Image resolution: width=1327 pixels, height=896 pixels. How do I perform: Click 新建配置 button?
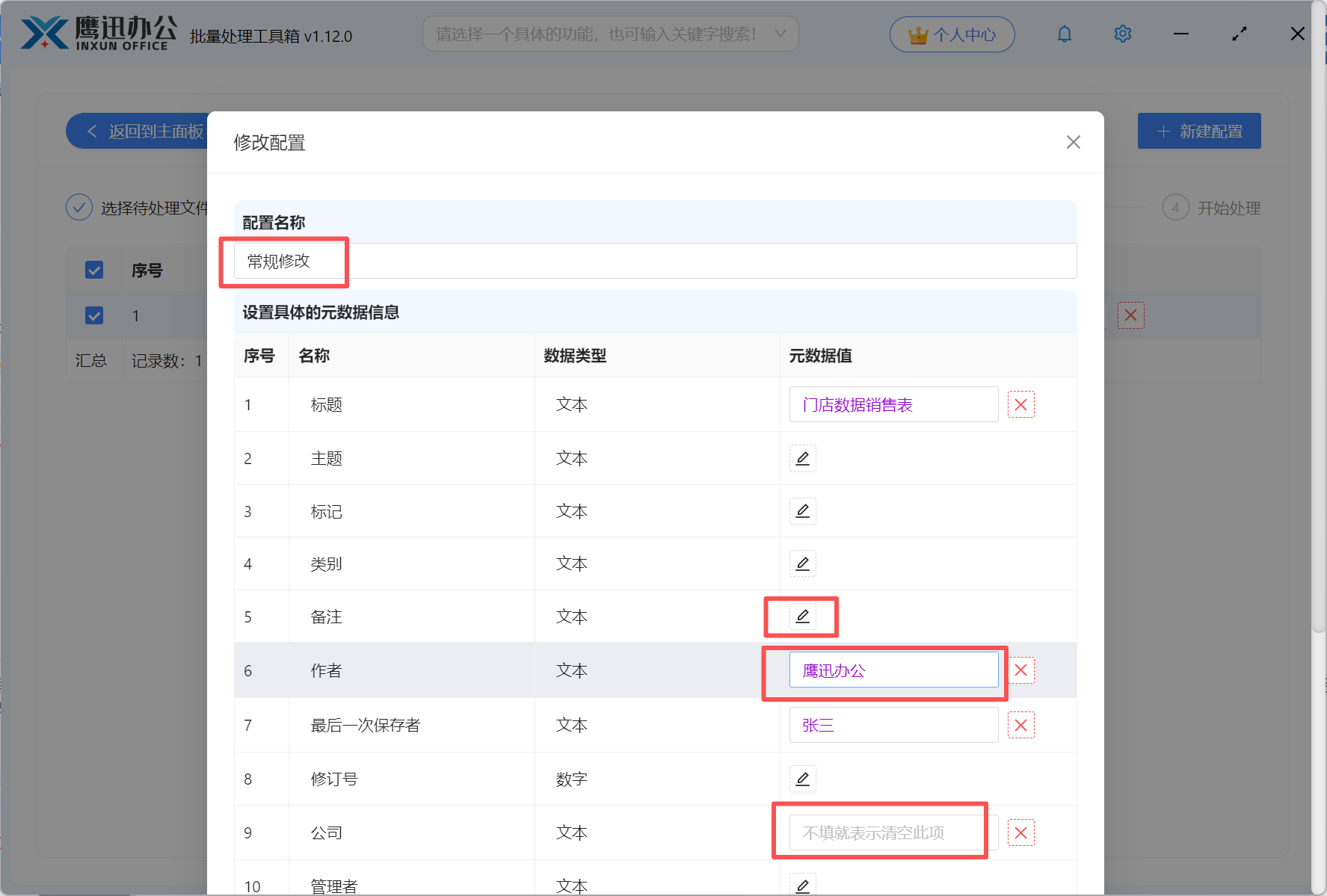tap(1198, 132)
